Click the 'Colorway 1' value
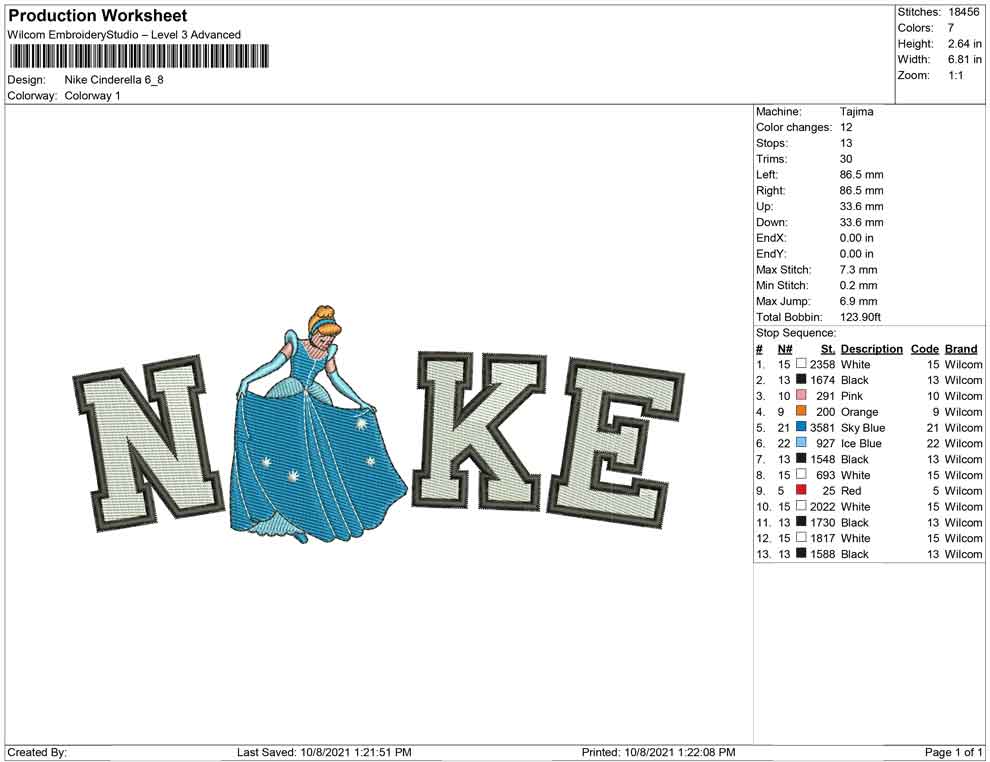This screenshot has height=762, width=990. (x=92, y=96)
